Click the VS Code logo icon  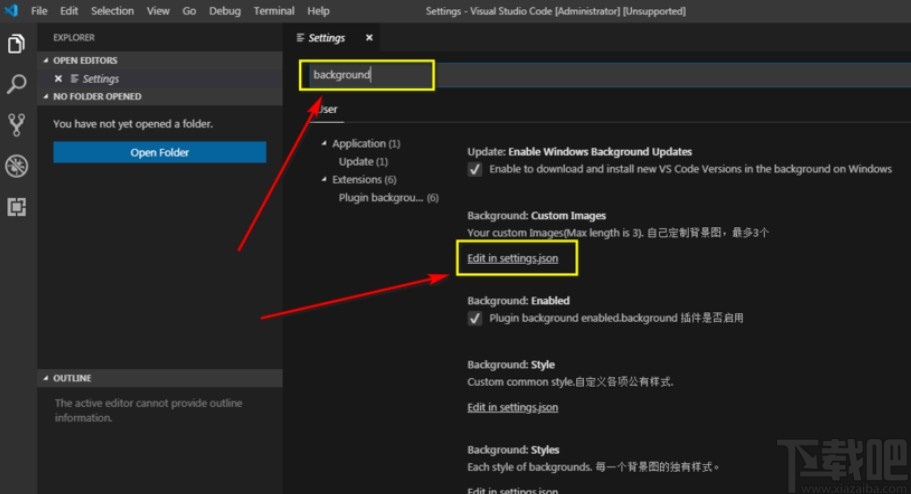[x=11, y=10]
